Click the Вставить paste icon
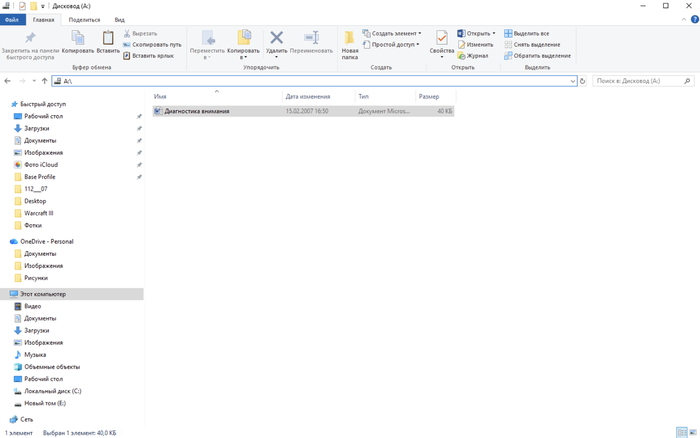 click(108, 38)
